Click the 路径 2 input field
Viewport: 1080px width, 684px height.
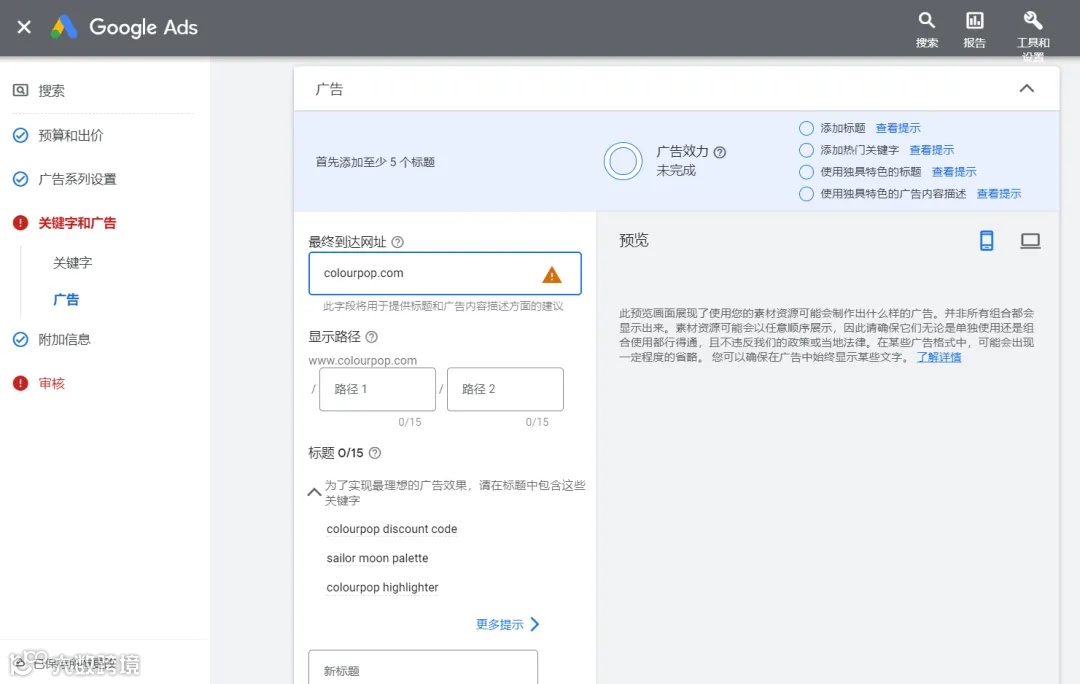505,389
